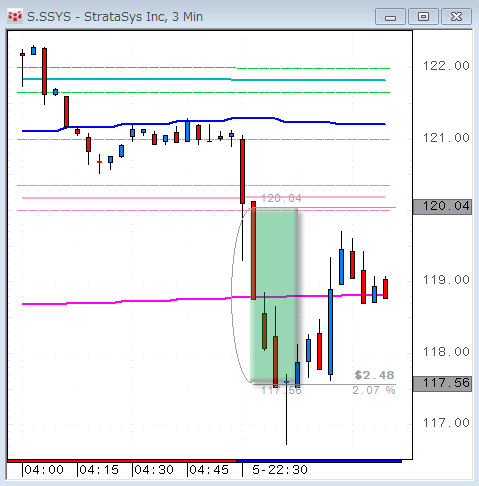This screenshot has width=479, height=486.
Task: Maximize the StrataSys chart window
Action: coord(423,17)
